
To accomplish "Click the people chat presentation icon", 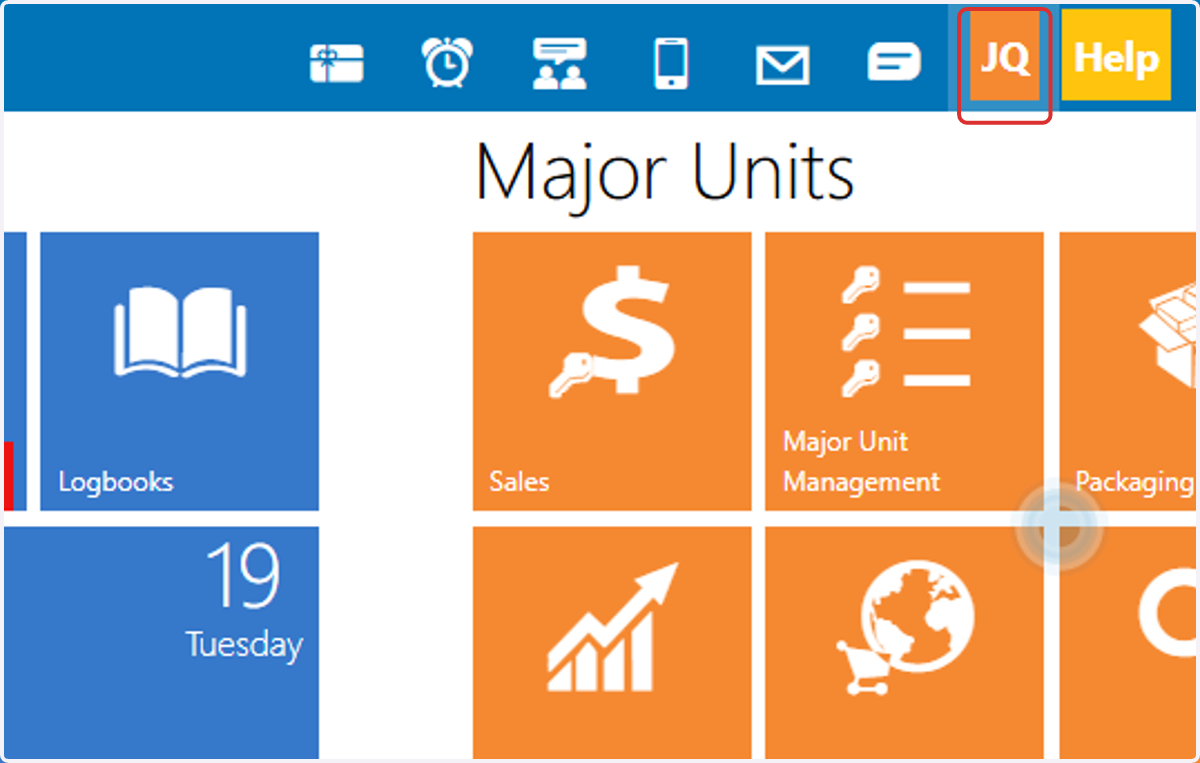I will (559, 64).
